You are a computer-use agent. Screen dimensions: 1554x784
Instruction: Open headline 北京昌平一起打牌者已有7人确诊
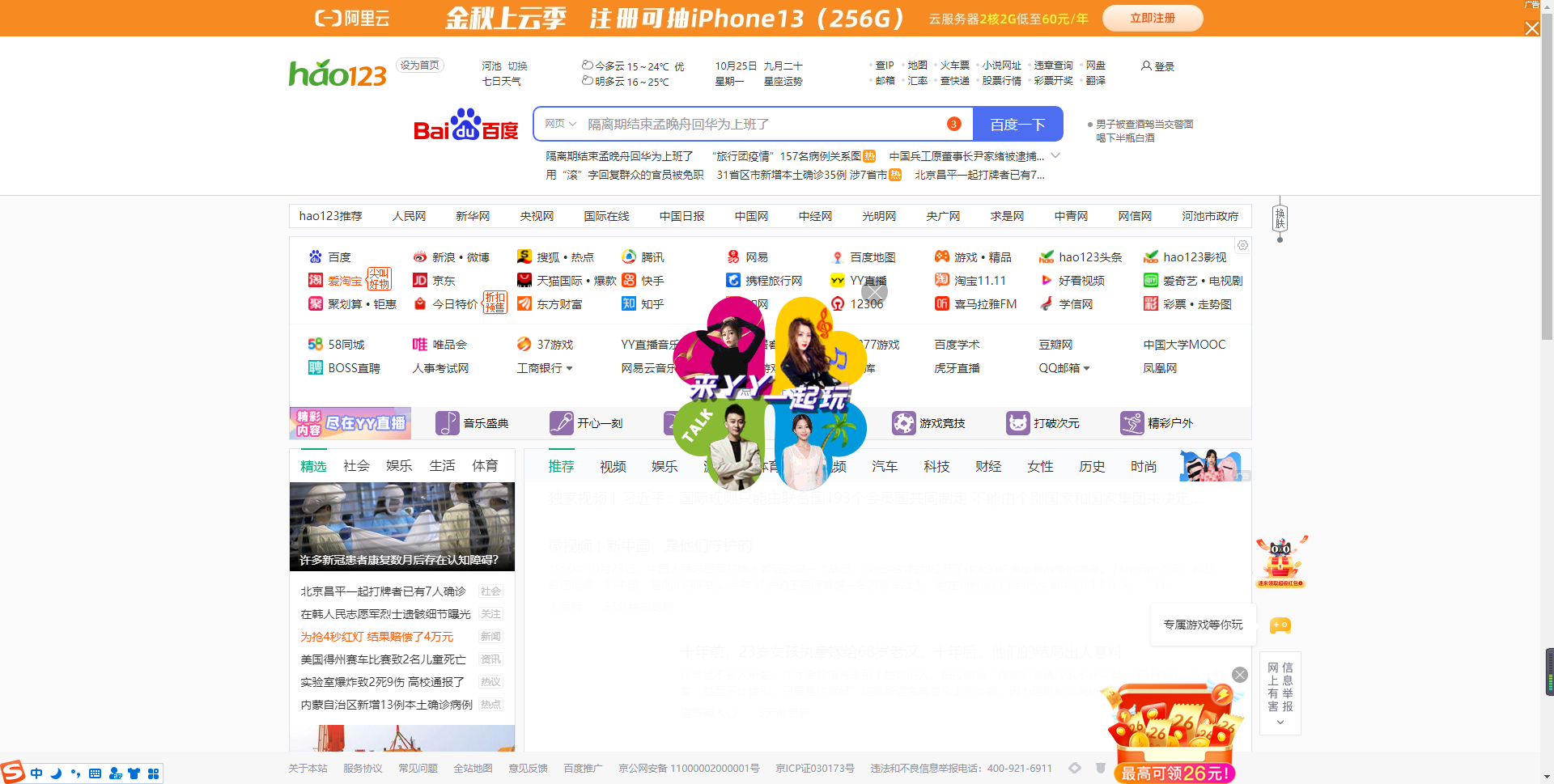[x=384, y=591]
